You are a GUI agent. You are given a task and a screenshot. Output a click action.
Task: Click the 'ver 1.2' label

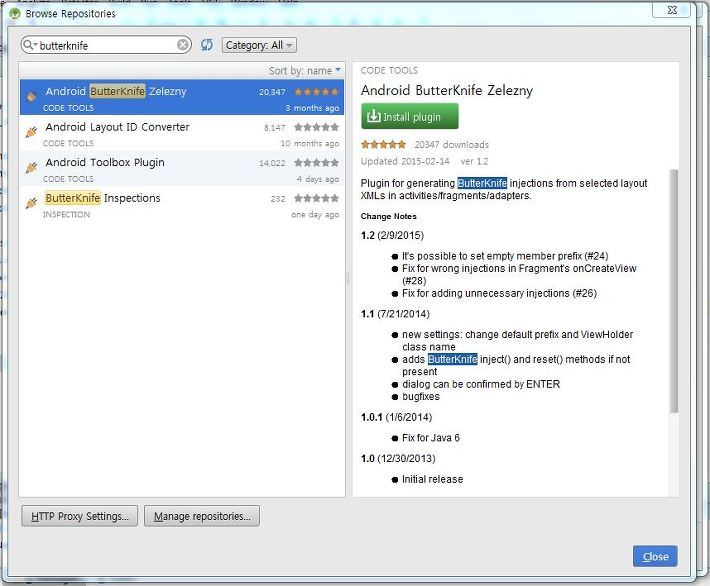(x=475, y=161)
